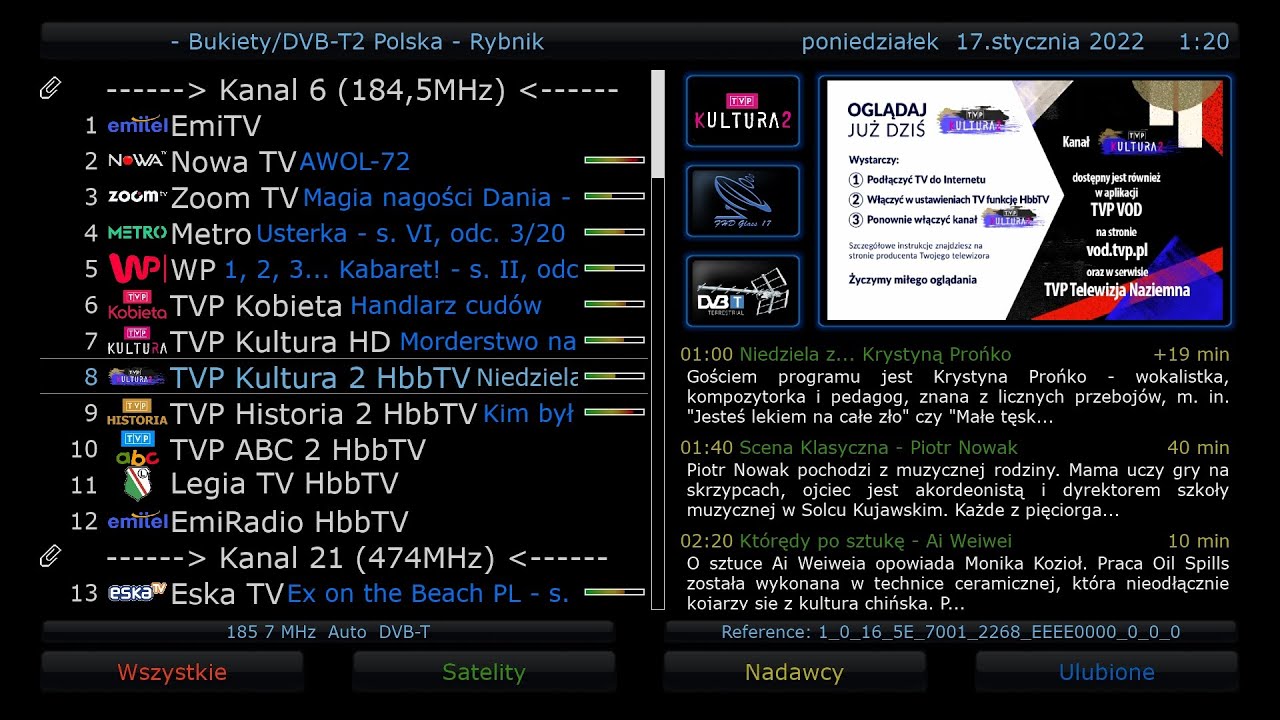Viewport: 1280px width, 720px height.
Task: Click the service reference text at bottom
Action: [951, 632]
